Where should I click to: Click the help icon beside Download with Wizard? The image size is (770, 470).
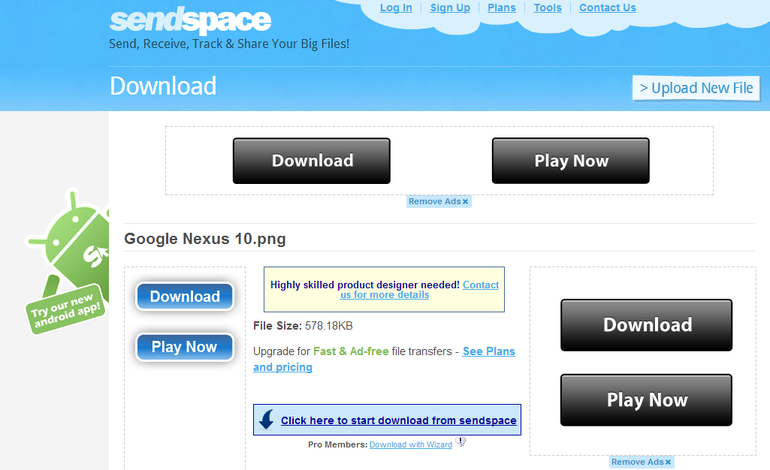tap(460, 442)
